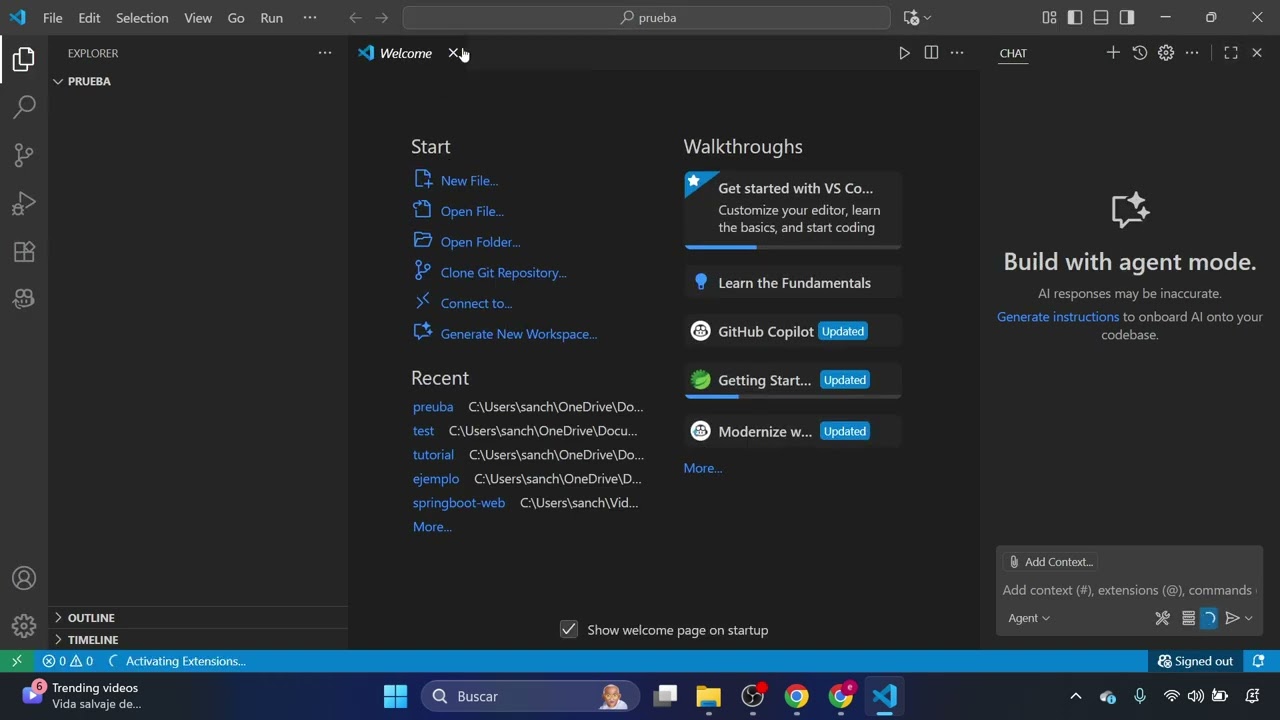The width and height of the screenshot is (1280, 720).
Task: Click the New File... link
Action: 469,181
